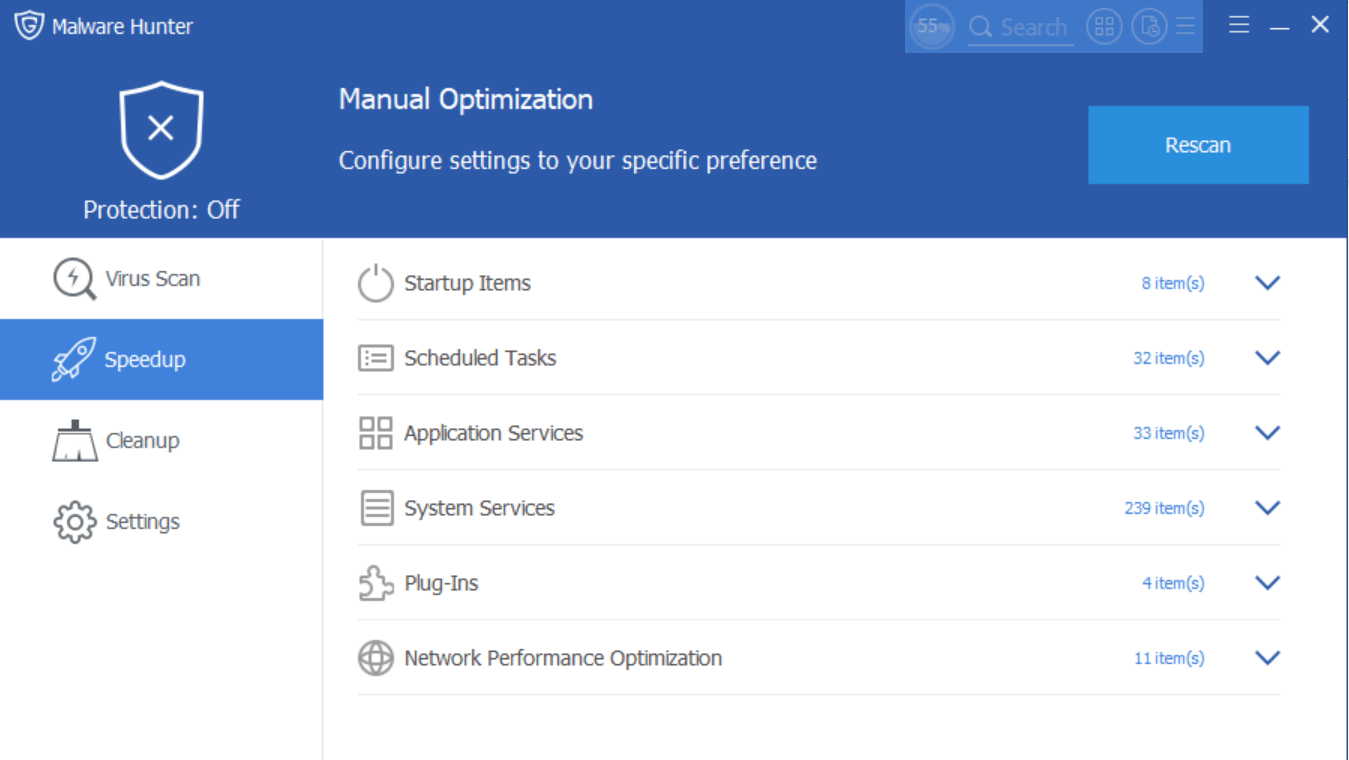Click the Plug-Ins puzzle piece icon

375,583
